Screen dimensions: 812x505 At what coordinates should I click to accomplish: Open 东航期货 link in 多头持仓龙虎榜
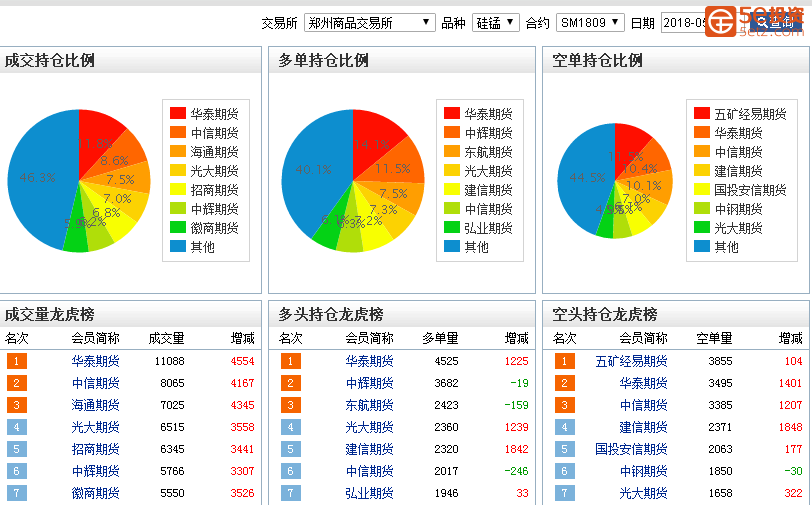pos(369,405)
